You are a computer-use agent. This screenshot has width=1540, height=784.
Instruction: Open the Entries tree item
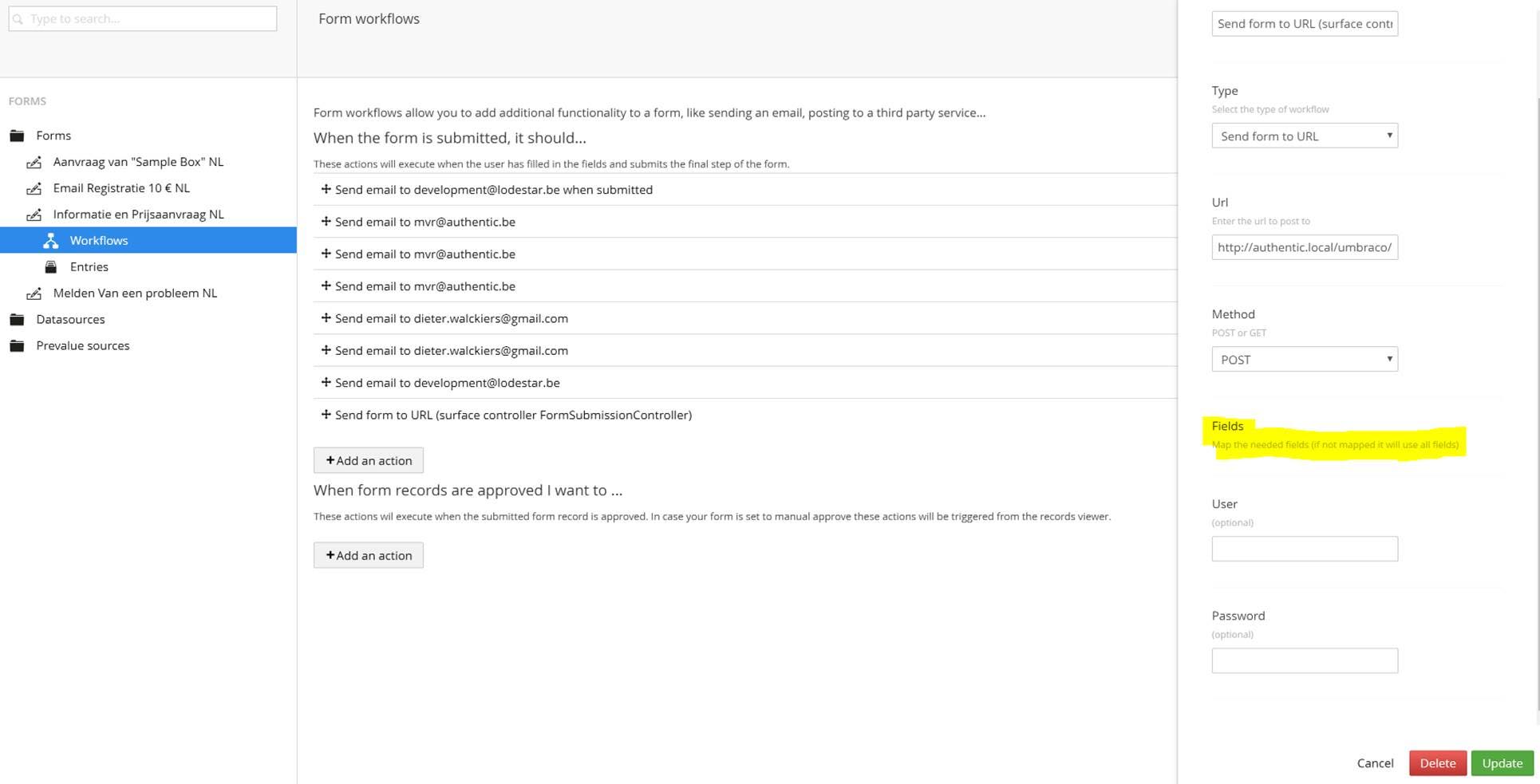point(89,267)
